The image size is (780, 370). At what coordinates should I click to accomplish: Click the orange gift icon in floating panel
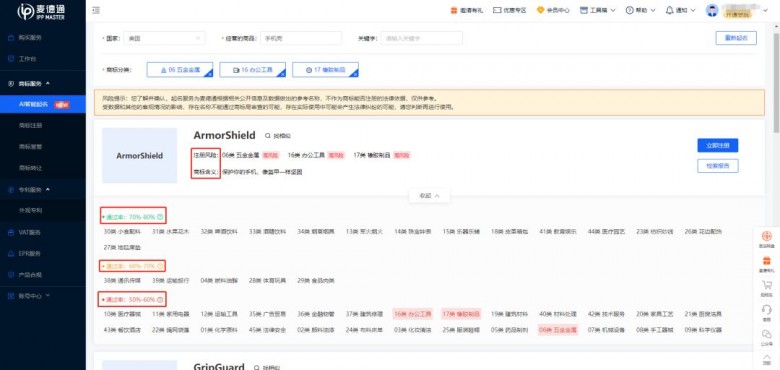pyautogui.click(x=767, y=261)
